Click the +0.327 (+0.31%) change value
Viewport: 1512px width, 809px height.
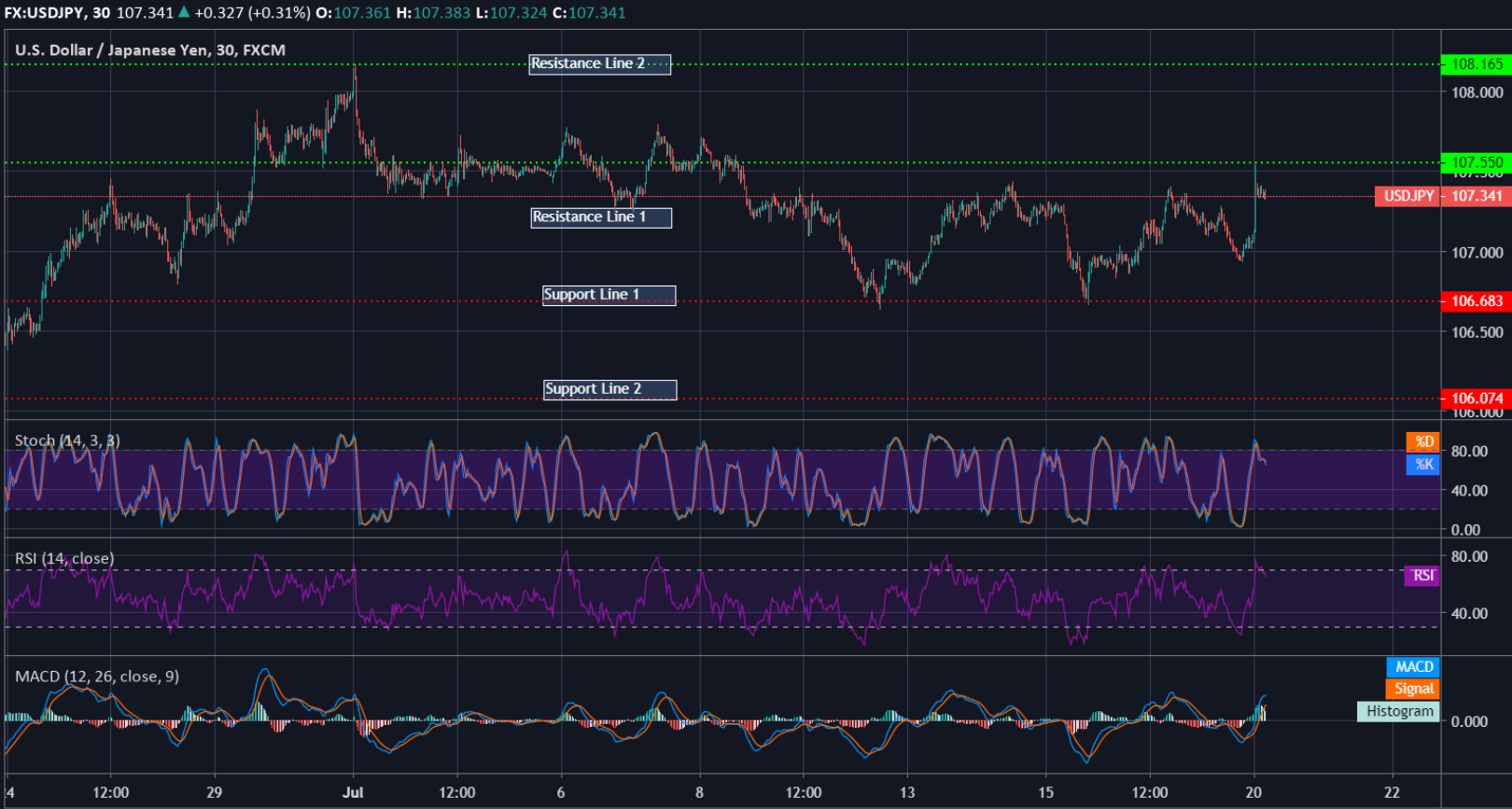252,13
